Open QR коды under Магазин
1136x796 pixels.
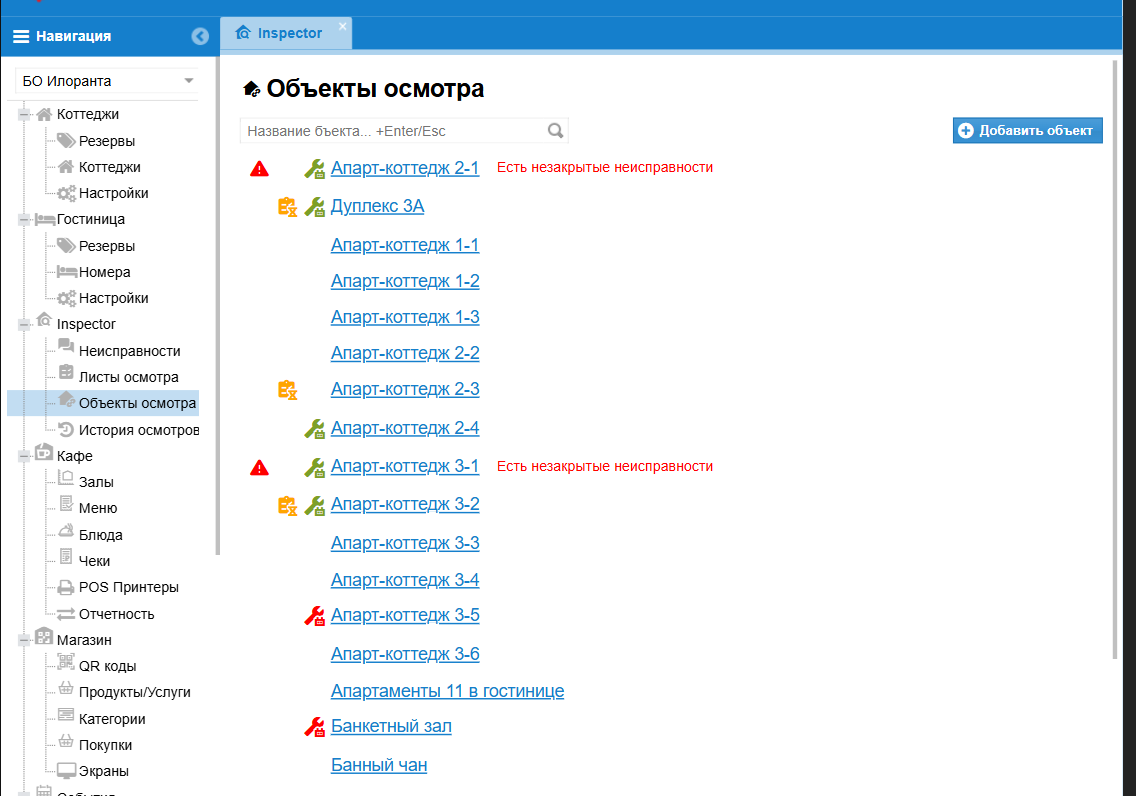[x=107, y=666]
